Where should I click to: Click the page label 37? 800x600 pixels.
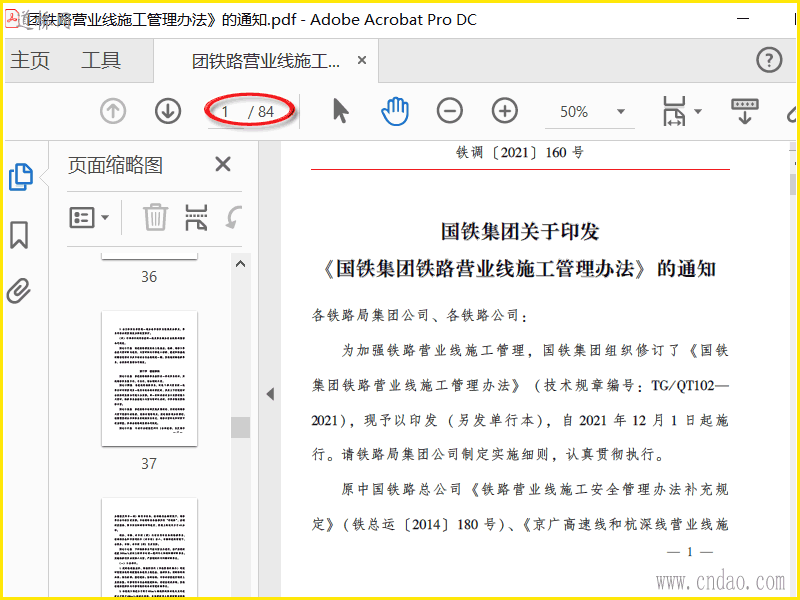coord(149,463)
